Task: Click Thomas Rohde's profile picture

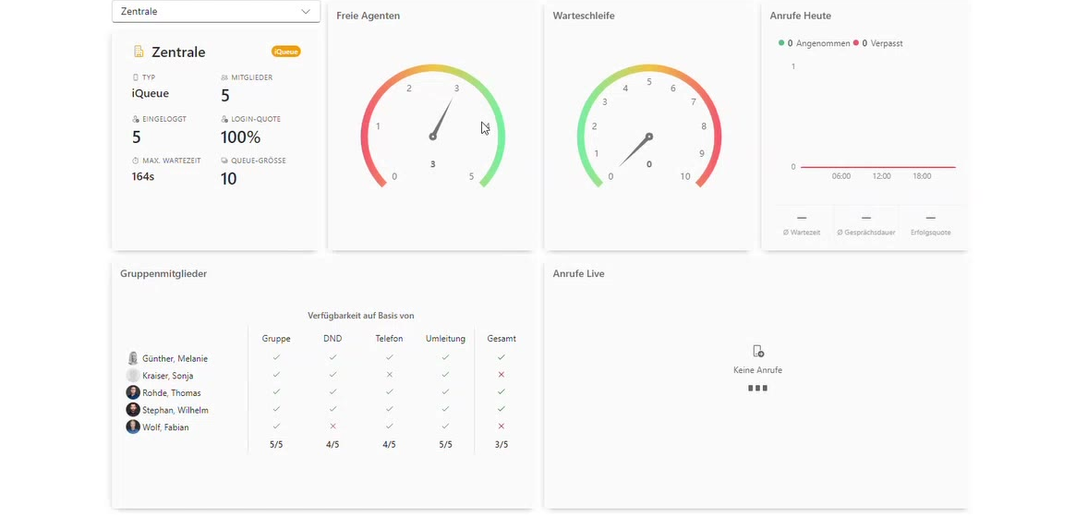Action: point(133,393)
